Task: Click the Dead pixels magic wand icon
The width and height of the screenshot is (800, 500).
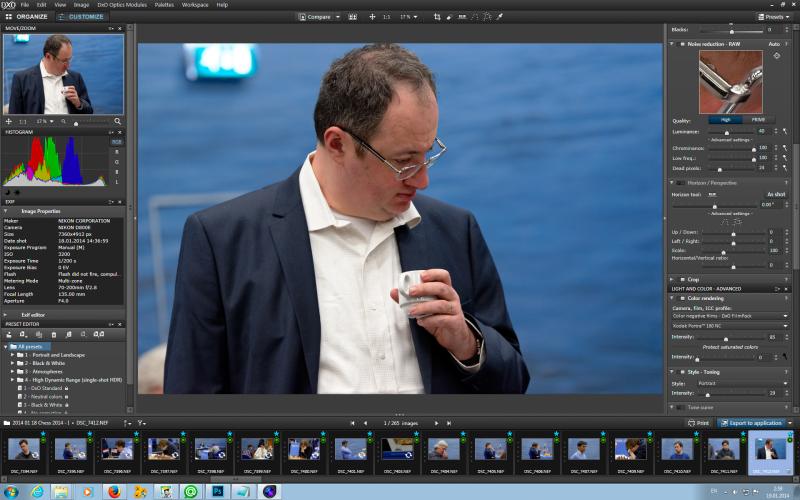Action: [785, 168]
